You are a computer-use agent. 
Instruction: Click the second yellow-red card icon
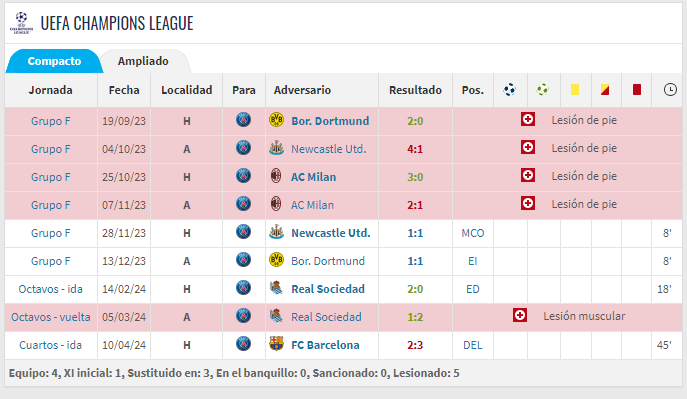(x=605, y=90)
